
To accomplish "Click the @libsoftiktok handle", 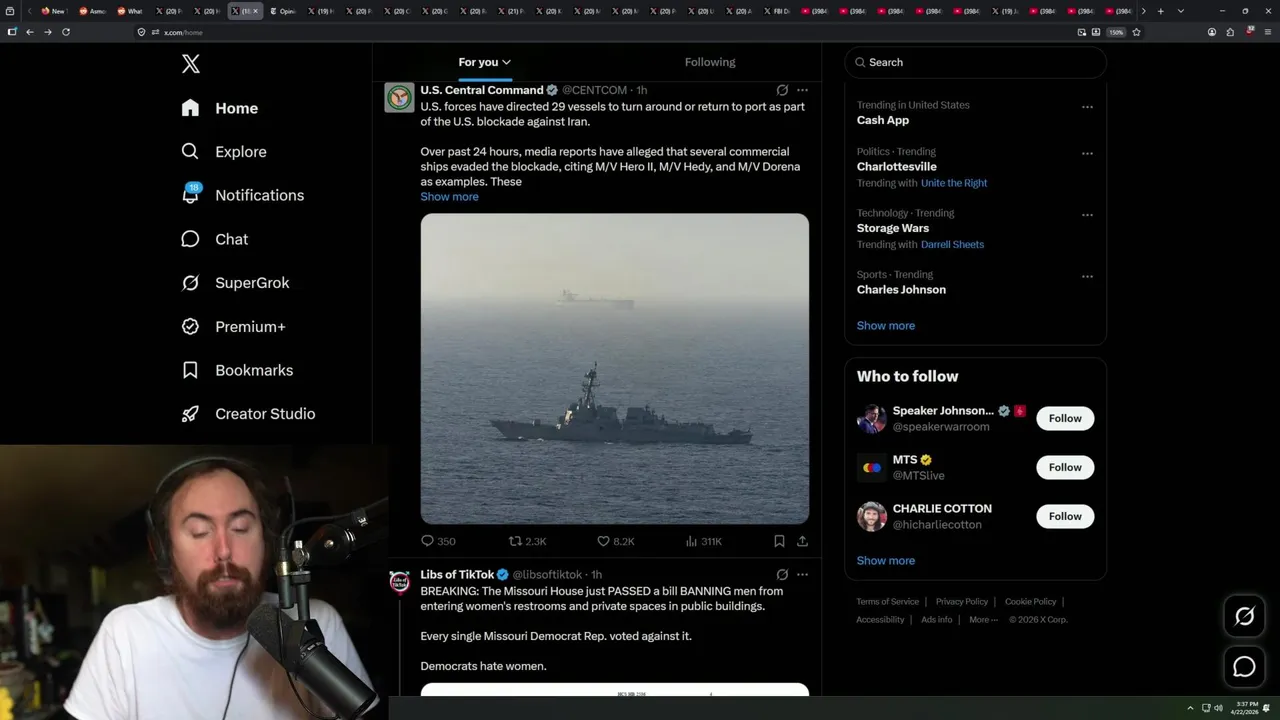I will pyautogui.click(x=547, y=575).
